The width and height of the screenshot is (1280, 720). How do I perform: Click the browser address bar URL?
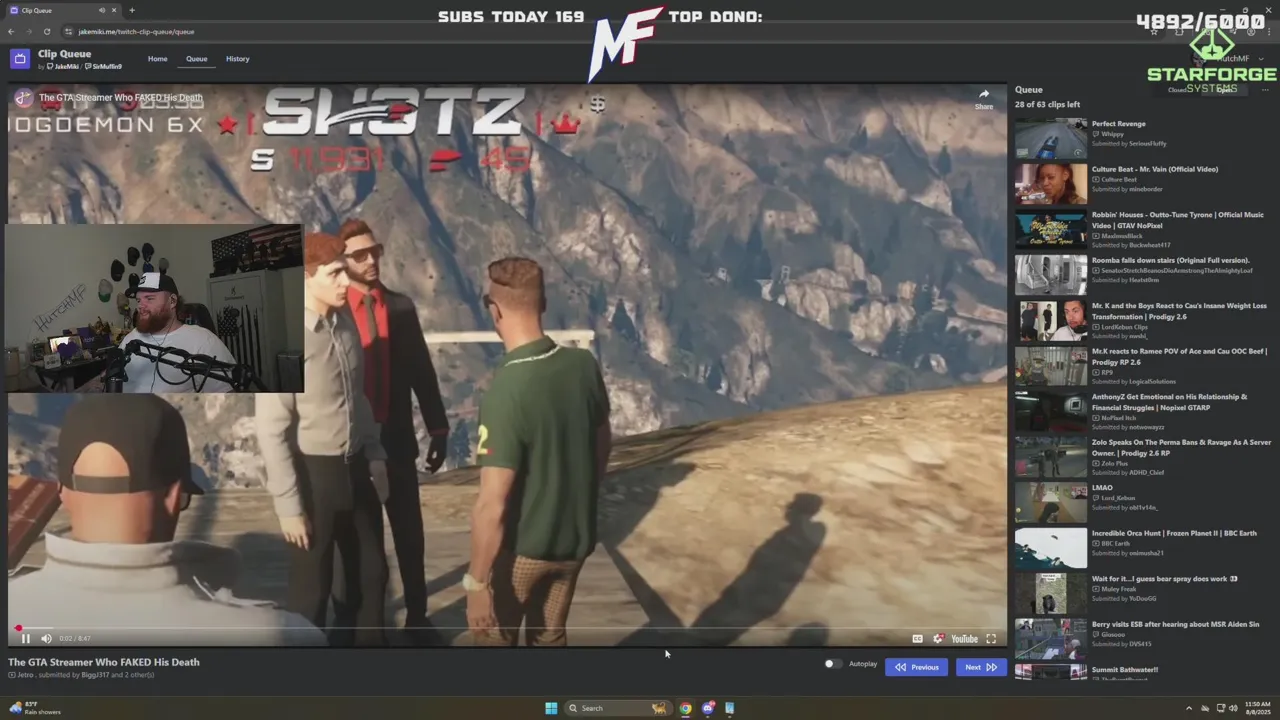coord(136,32)
